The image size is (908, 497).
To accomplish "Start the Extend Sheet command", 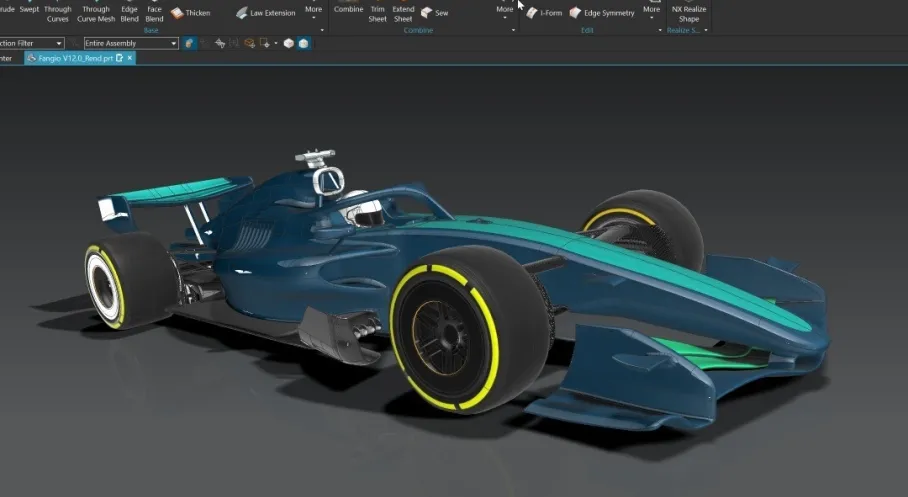I will point(403,14).
